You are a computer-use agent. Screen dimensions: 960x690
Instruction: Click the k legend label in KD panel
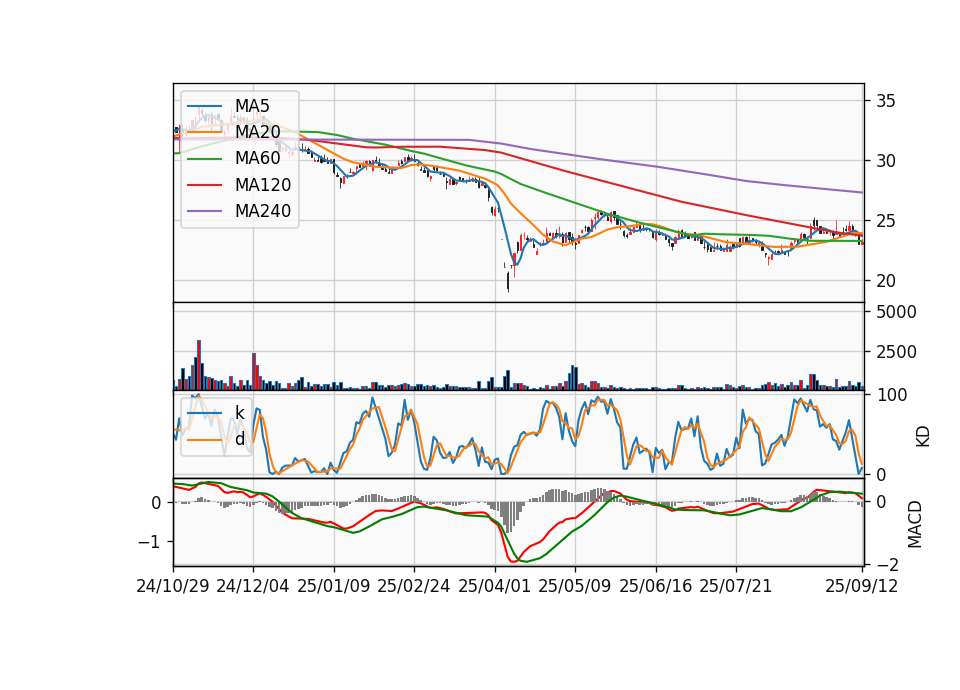[x=239, y=413]
